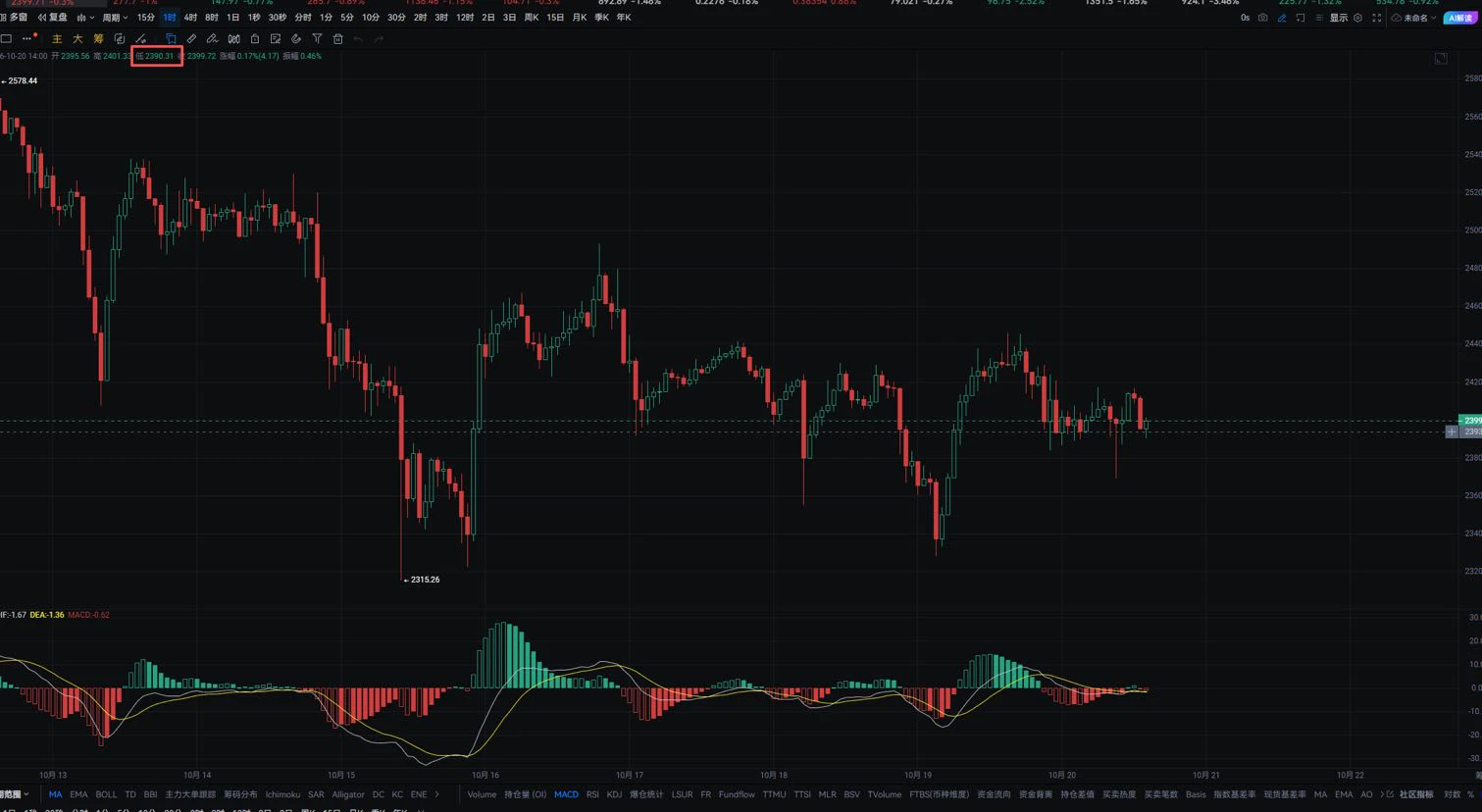Click the trash can delete drawings icon
Screen dimensions: 1482x812
click(x=337, y=39)
